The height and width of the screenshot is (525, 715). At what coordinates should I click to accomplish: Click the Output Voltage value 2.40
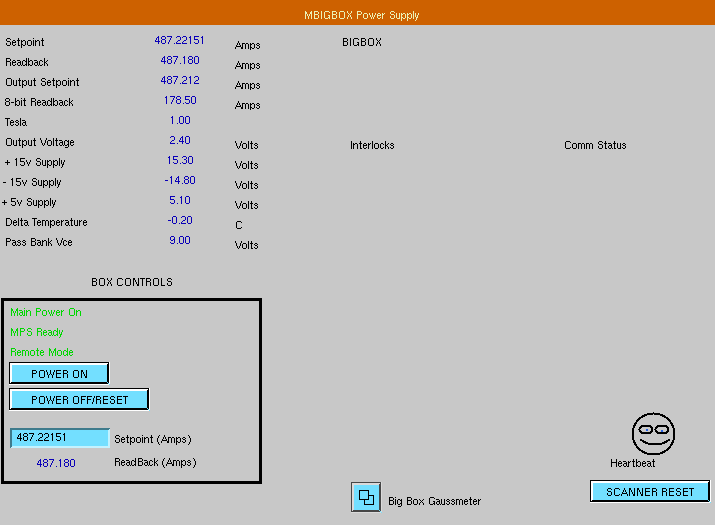(180, 140)
